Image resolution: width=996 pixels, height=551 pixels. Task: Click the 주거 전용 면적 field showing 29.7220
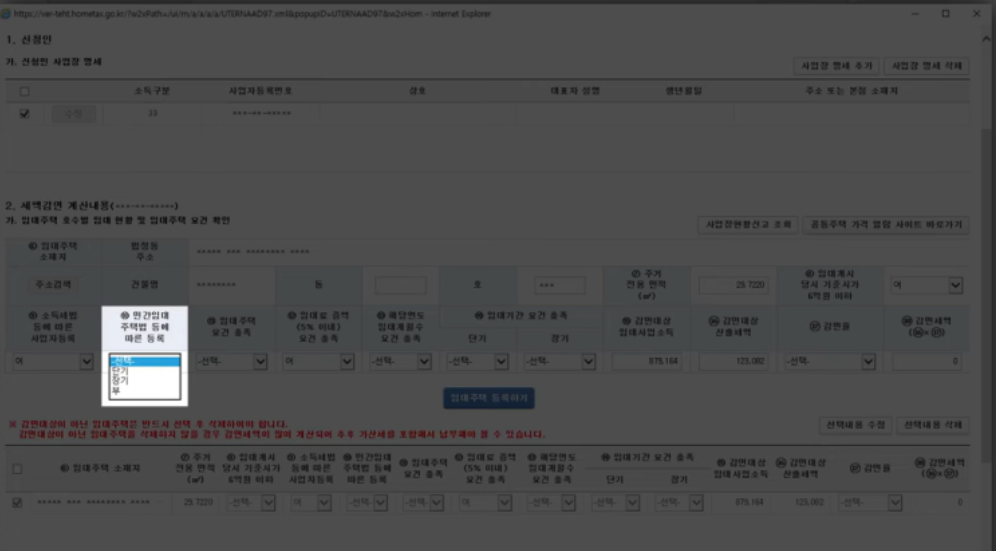[x=734, y=285]
